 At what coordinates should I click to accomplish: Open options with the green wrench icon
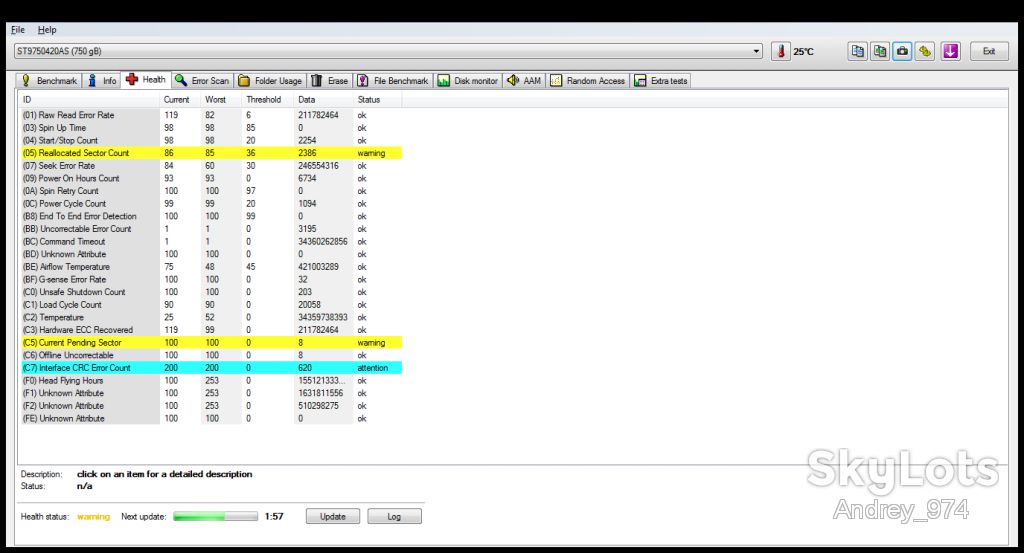tap(925, 51)
